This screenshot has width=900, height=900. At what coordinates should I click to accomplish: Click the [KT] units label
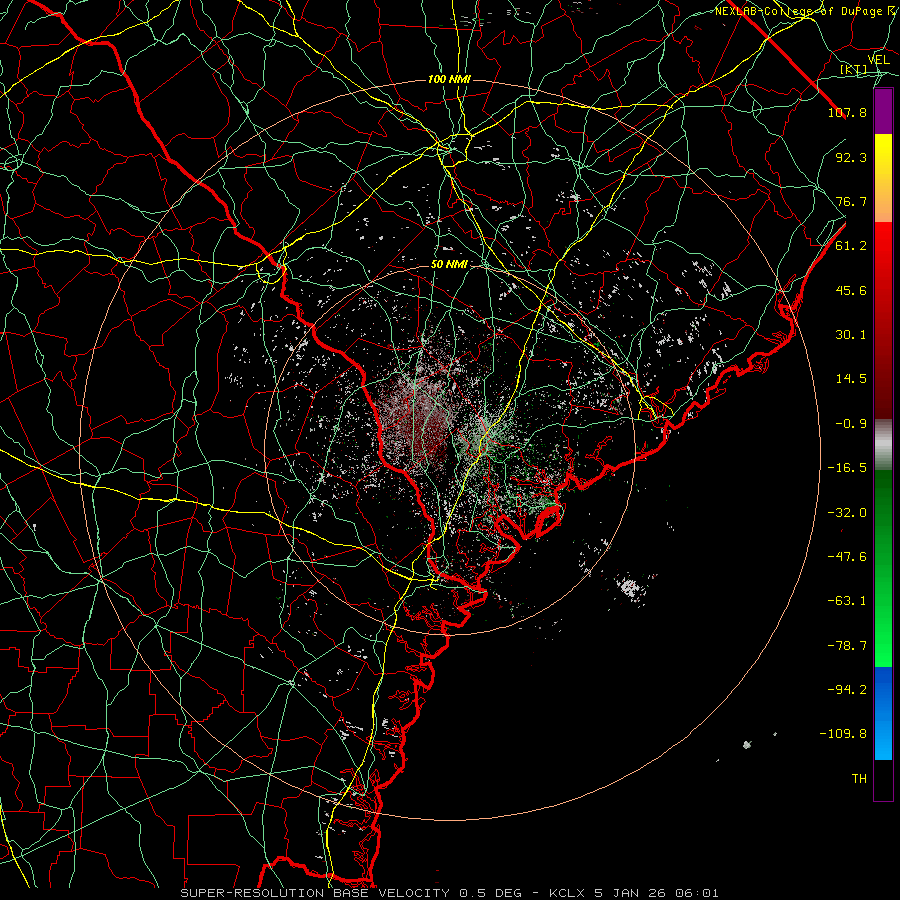(x=854, y=70)
